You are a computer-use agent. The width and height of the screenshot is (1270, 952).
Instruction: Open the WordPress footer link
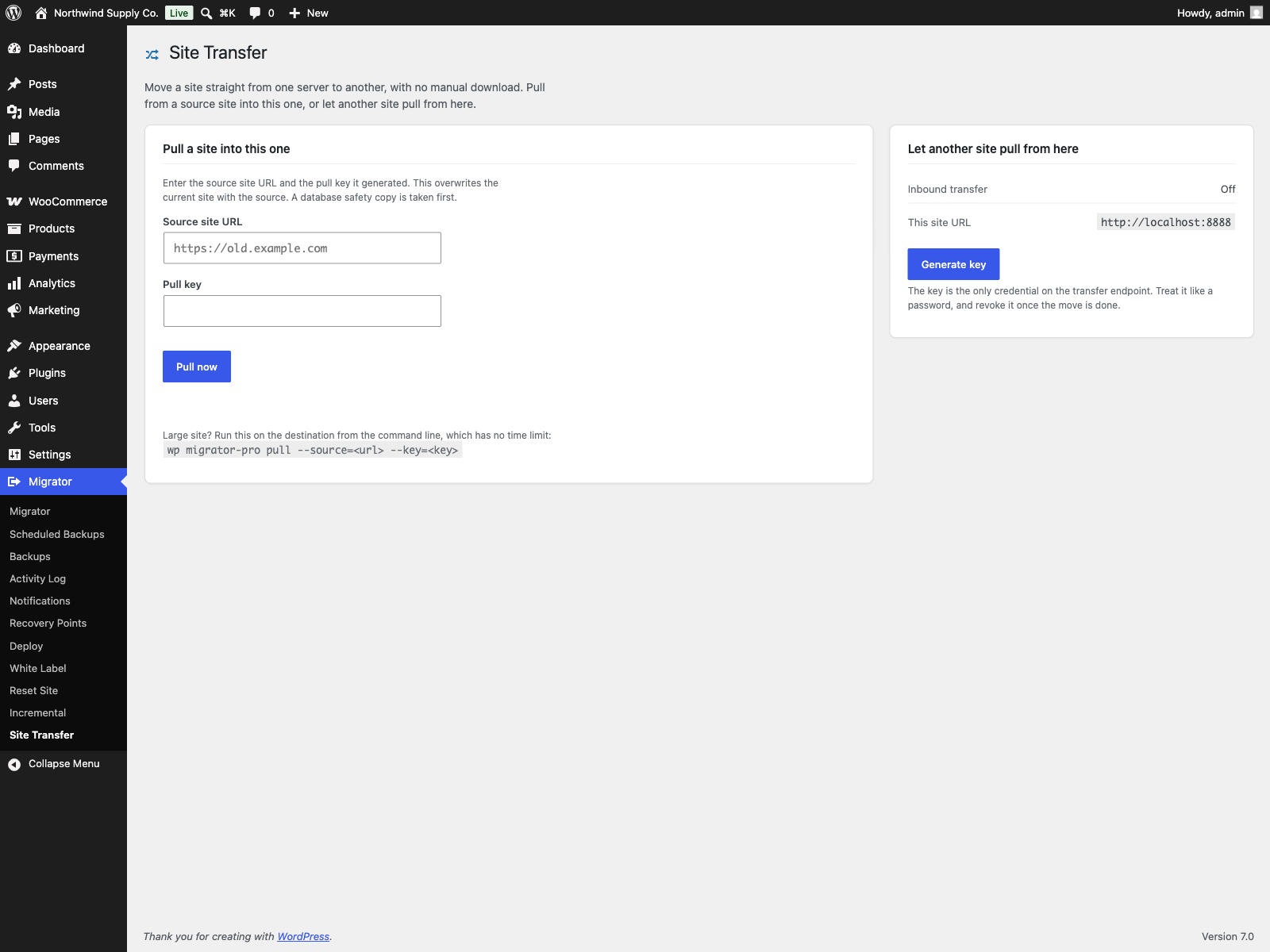[303, 937]
